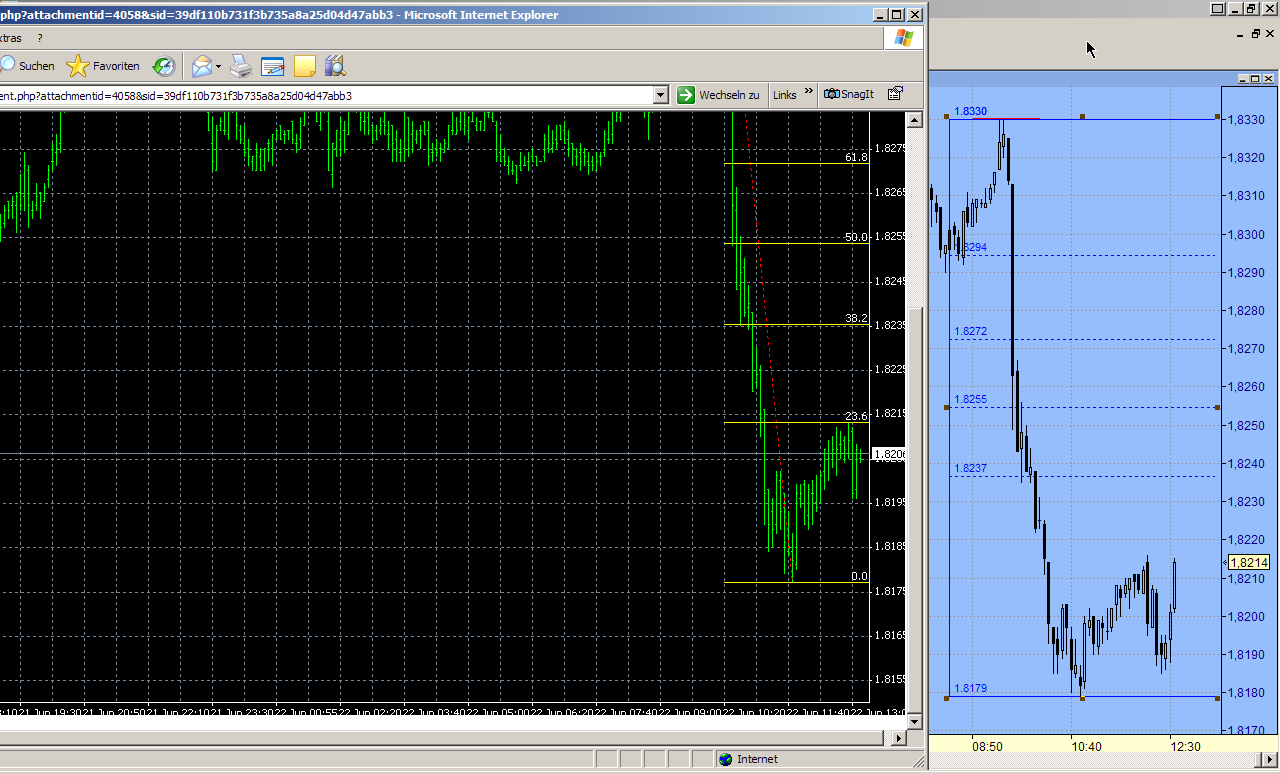Click the 1.8179 bottom level label
Image resolution: width=1280 pixels, height=774 pixels.
click(x=970, y=688)
